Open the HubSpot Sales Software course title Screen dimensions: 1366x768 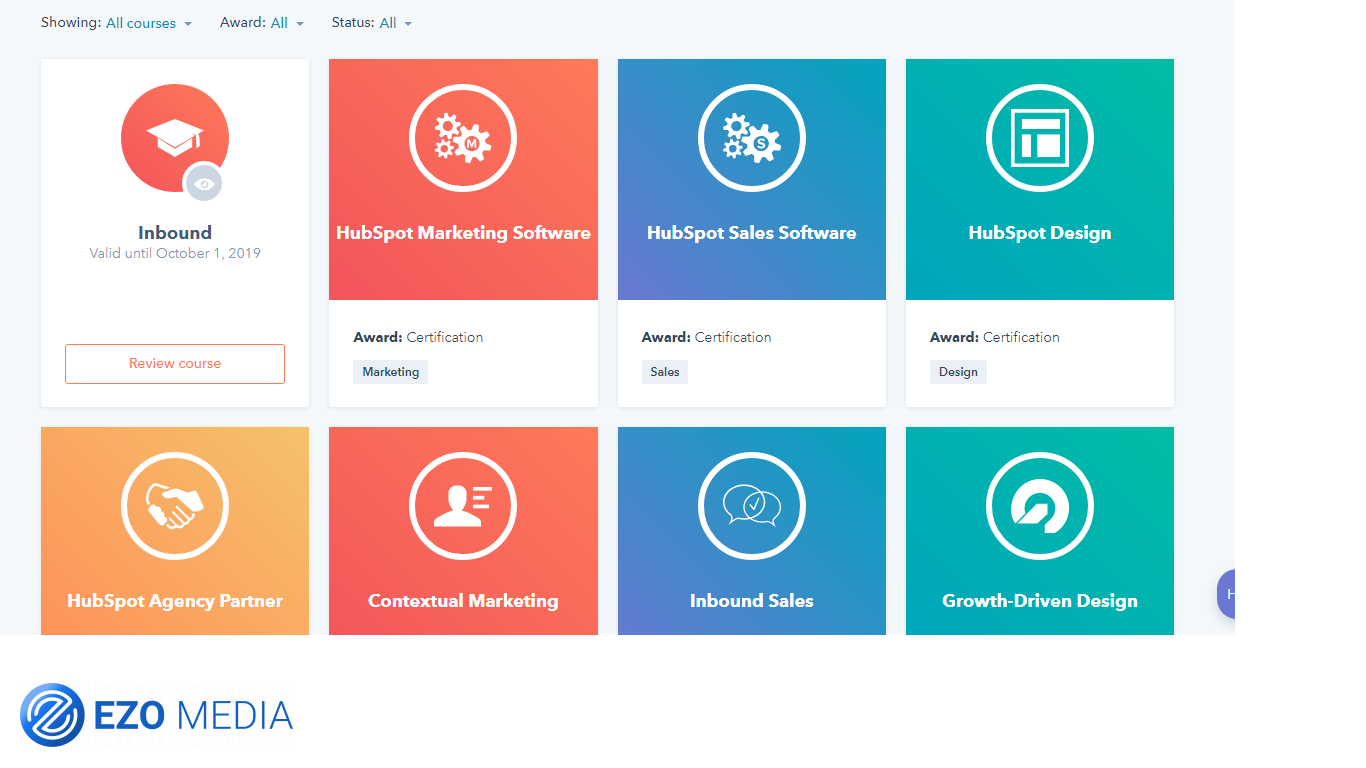pos(752,233)
